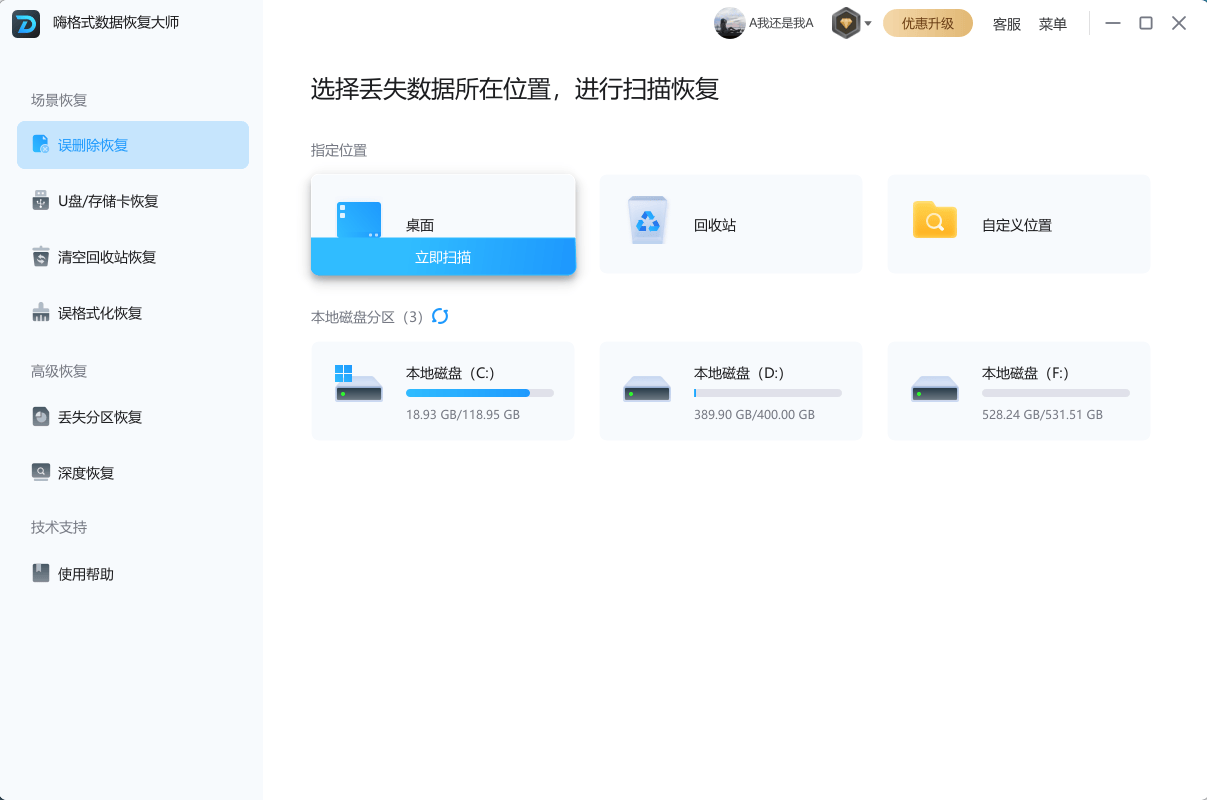Screen dimensions: 1207x800
Task: Click the 场景恢复 sidebar heading
Action: pos(59,100)
